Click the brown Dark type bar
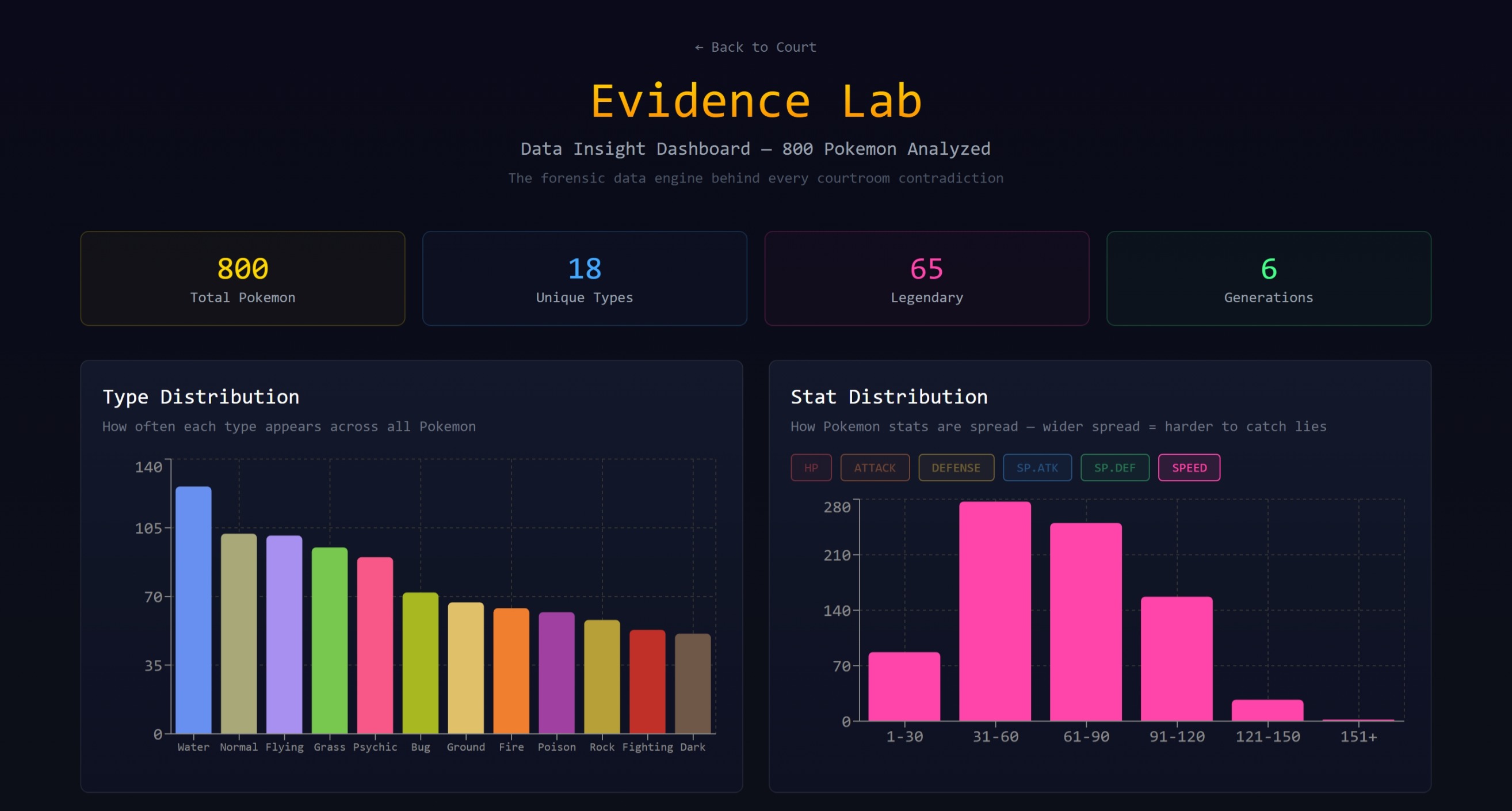 click(x=693, y=684)
